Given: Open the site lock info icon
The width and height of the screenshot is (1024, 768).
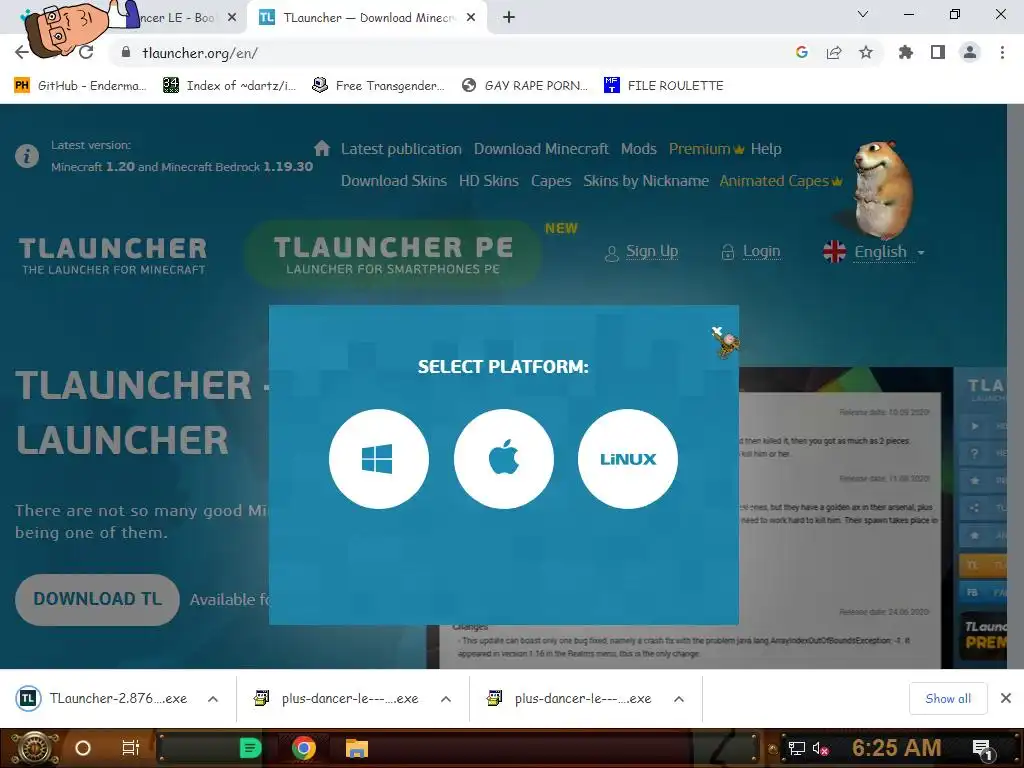Looking at the screenshot, I should coord(126,52).
